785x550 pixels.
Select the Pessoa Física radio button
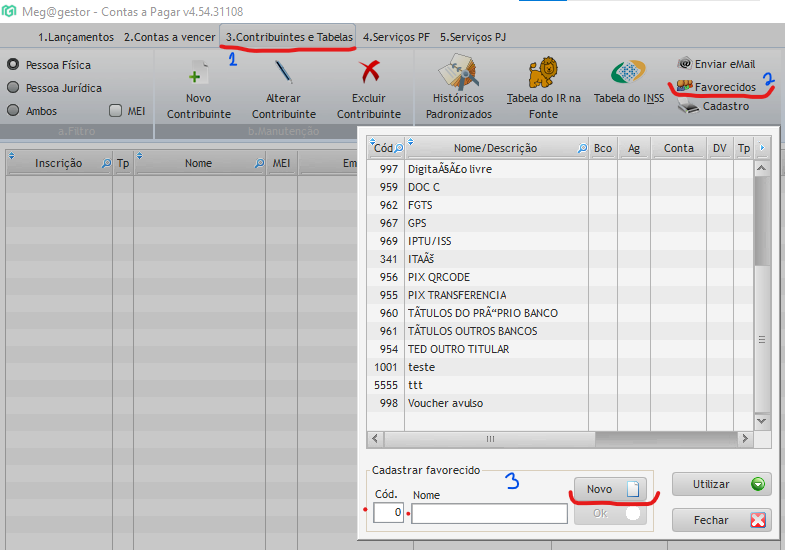pyautogui.click(x=13, y=65)
